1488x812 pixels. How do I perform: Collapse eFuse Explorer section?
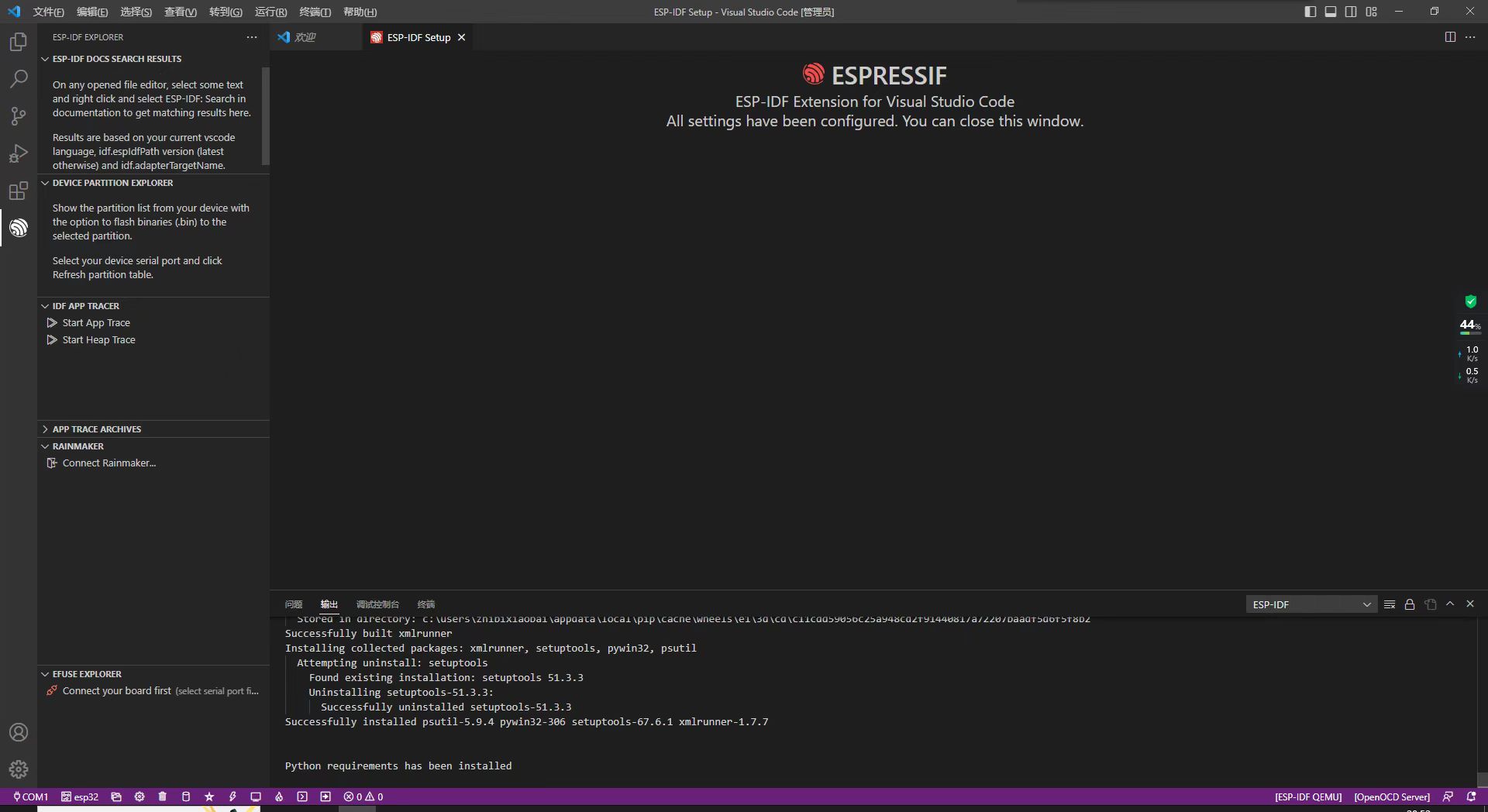[153, 674]
